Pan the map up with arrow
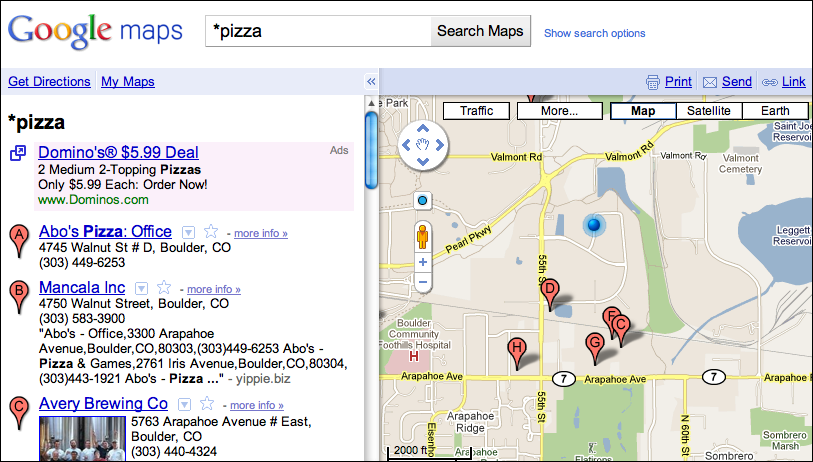This screenshot has width=813, height=462. click(423, 128)
